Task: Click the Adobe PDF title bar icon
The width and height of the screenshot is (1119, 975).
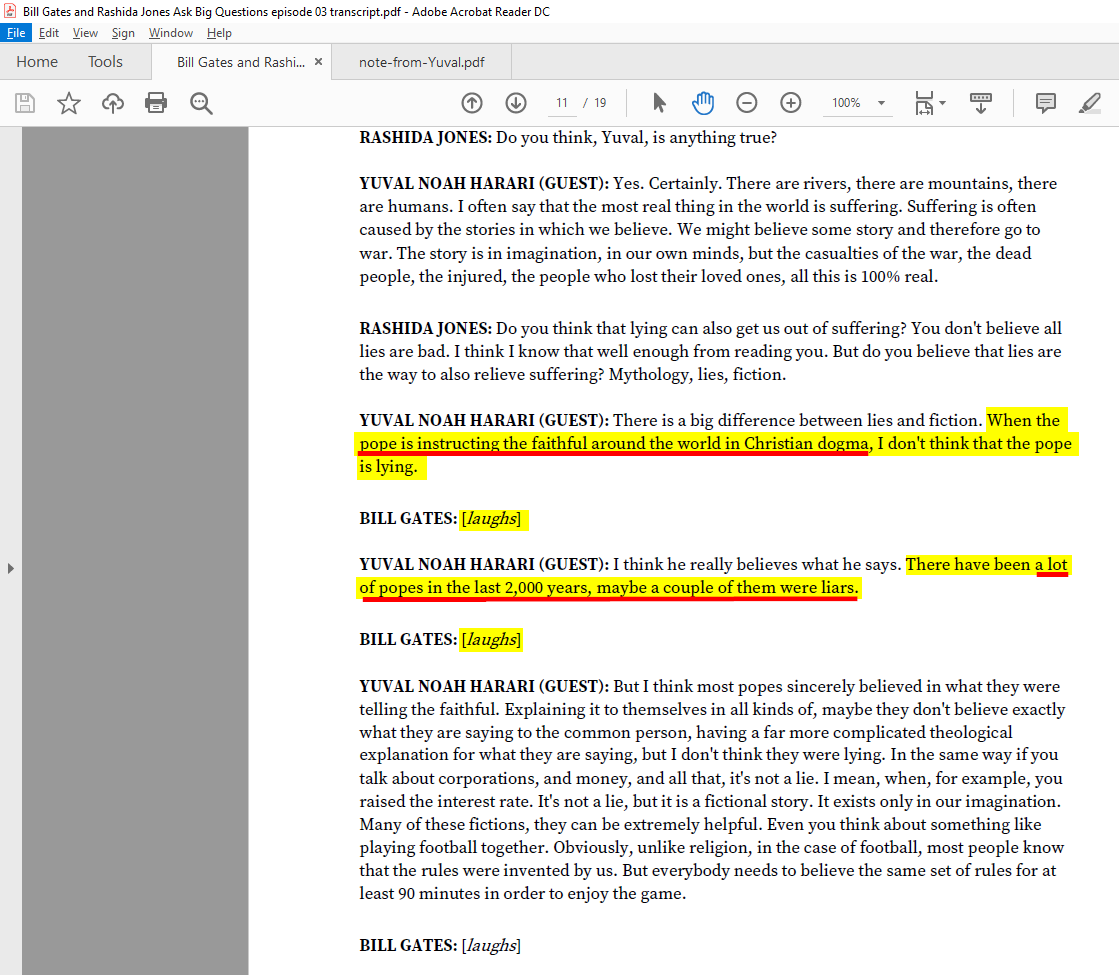Action: (10, 11)
